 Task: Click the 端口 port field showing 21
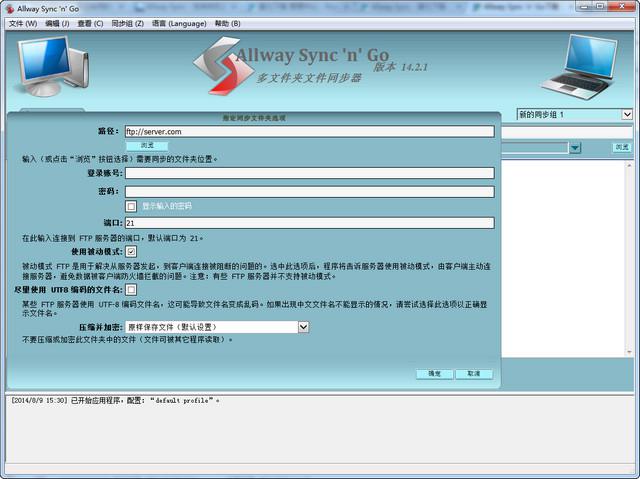click(x=309, y=223)
